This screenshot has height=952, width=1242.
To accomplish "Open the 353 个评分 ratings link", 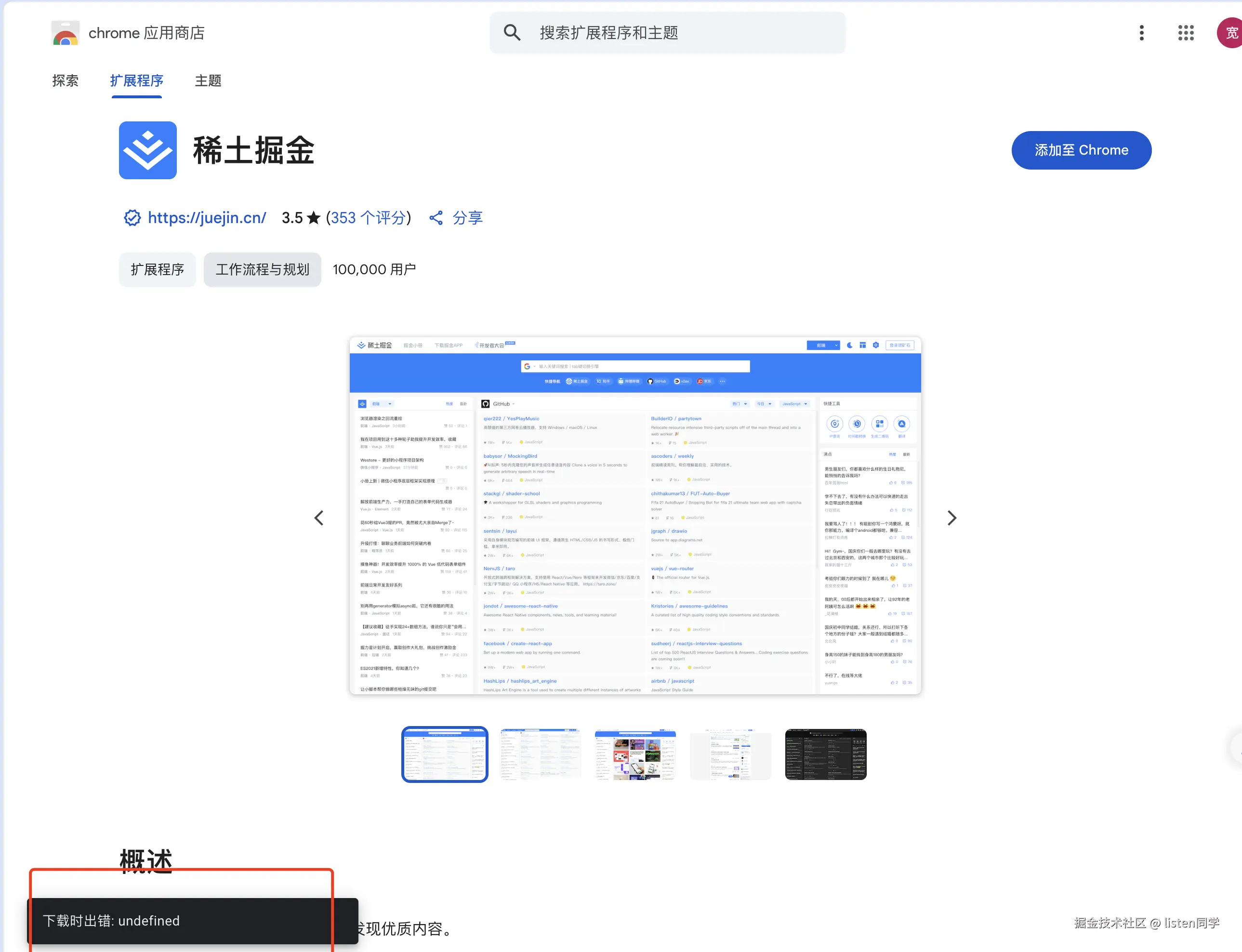I will (x=368, y=218).
